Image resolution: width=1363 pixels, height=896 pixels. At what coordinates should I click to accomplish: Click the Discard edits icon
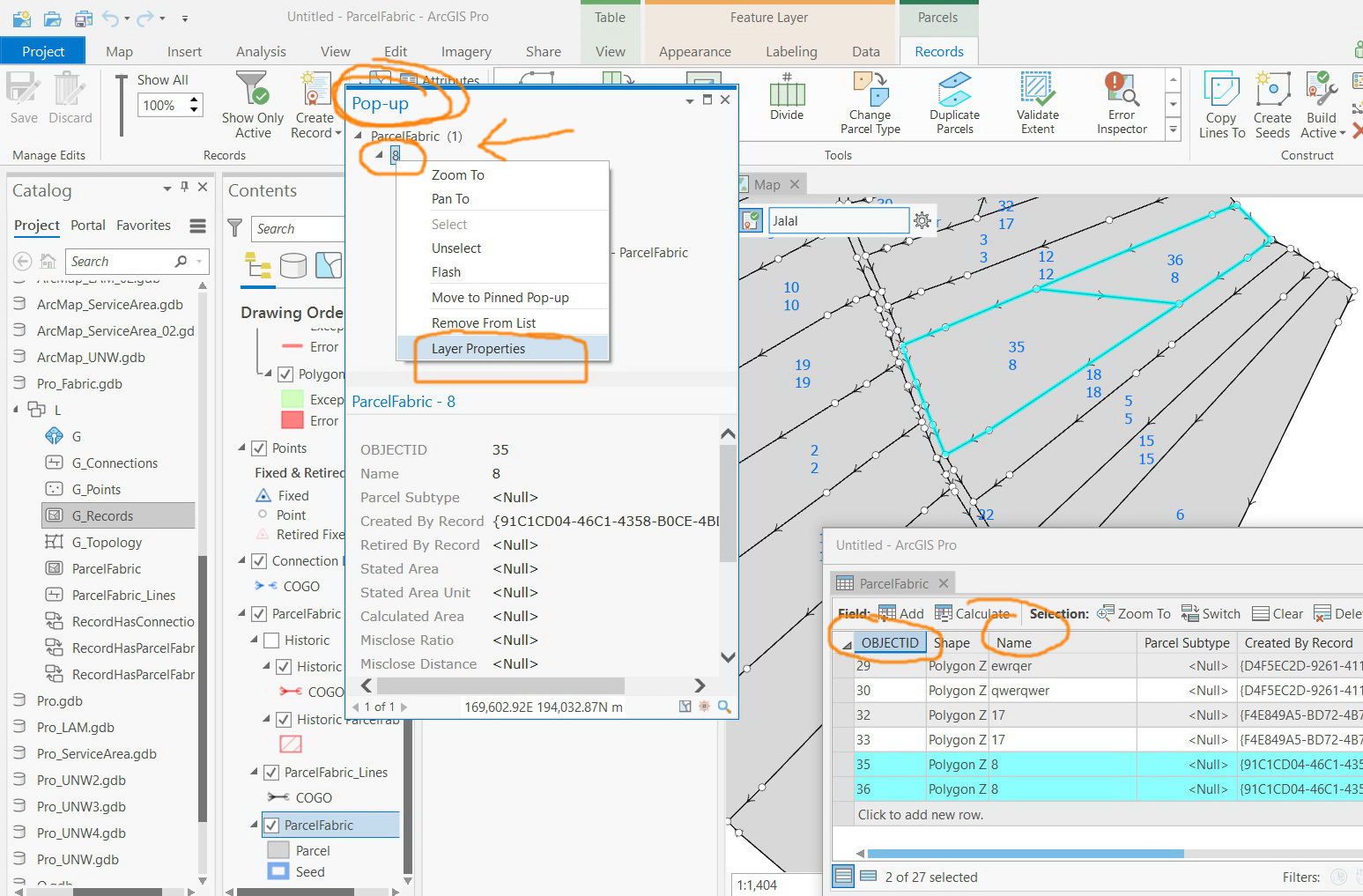[x=70, y=89]
